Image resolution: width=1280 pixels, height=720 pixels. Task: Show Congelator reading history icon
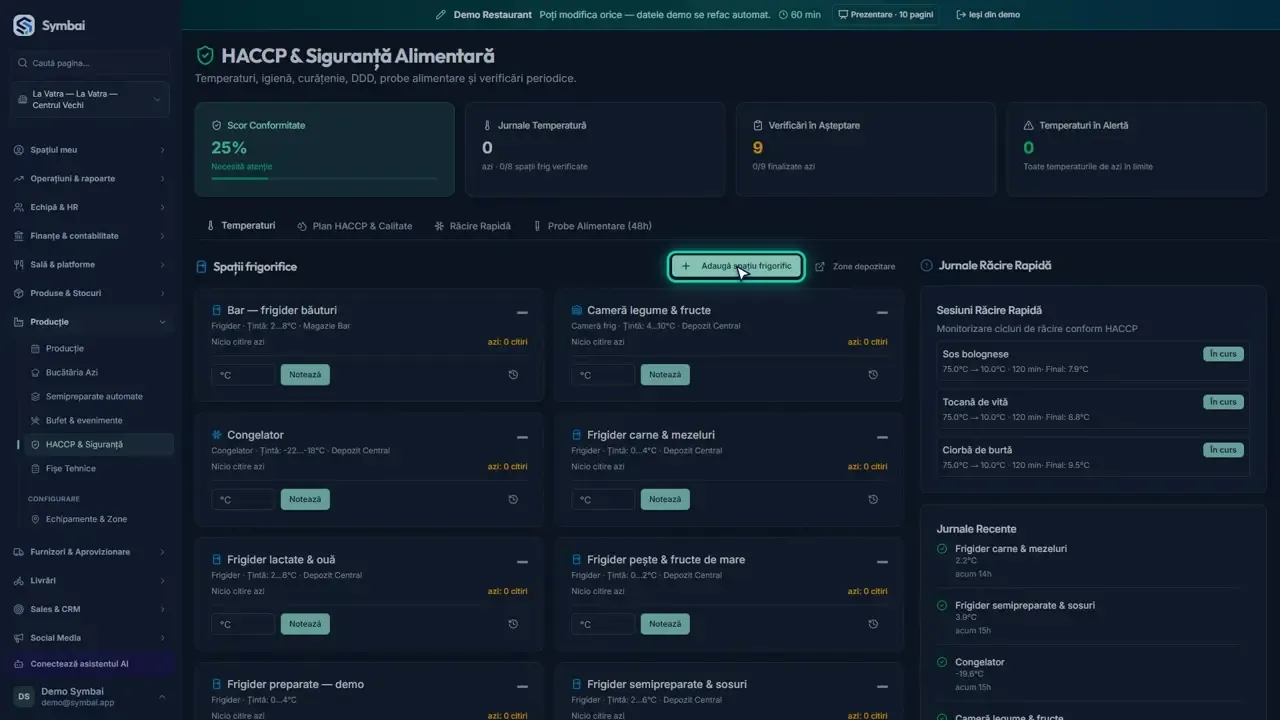513,499
